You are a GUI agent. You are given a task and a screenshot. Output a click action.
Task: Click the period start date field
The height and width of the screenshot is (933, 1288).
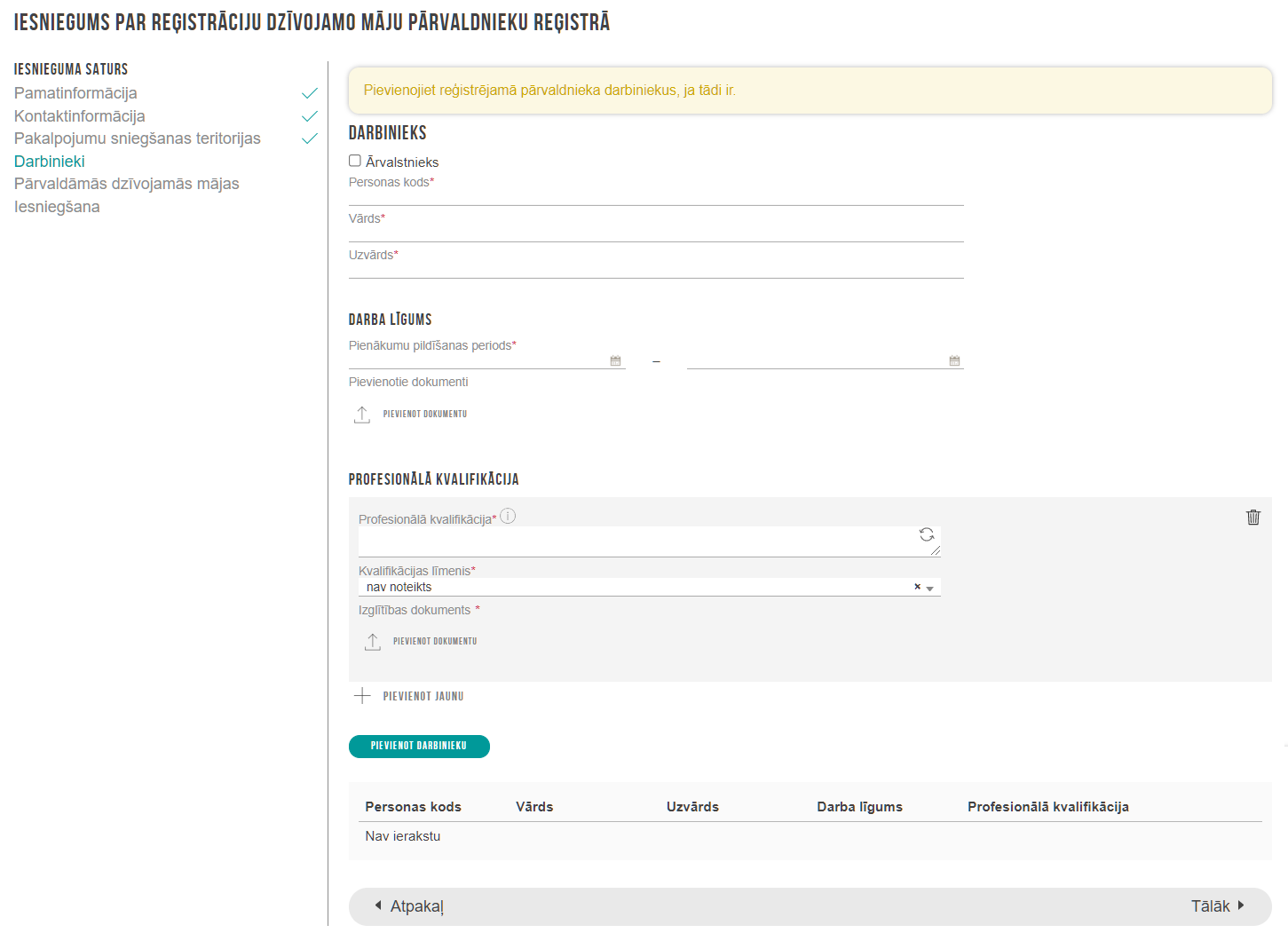pos(487,360)
